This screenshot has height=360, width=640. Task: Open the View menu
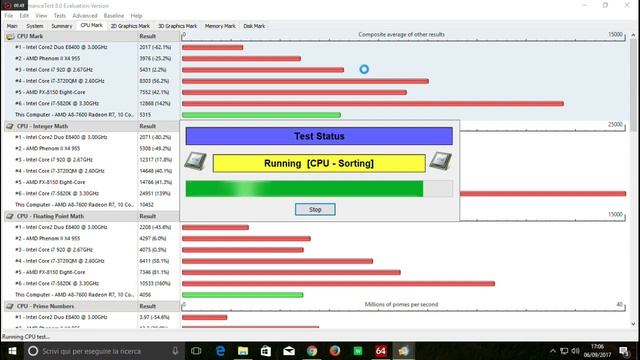coord(41,16)
